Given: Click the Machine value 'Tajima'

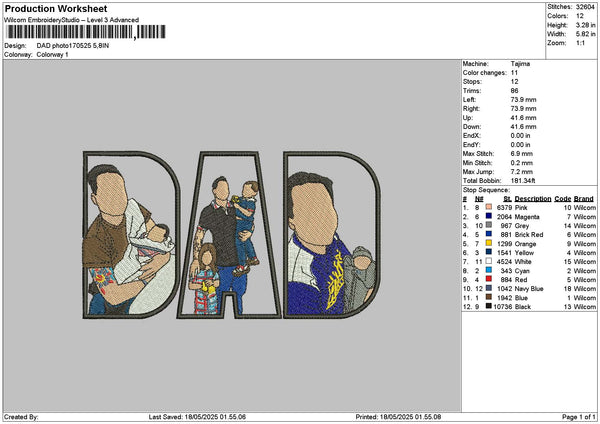Looking at the screenshot, I should click(x=520, y=64).
